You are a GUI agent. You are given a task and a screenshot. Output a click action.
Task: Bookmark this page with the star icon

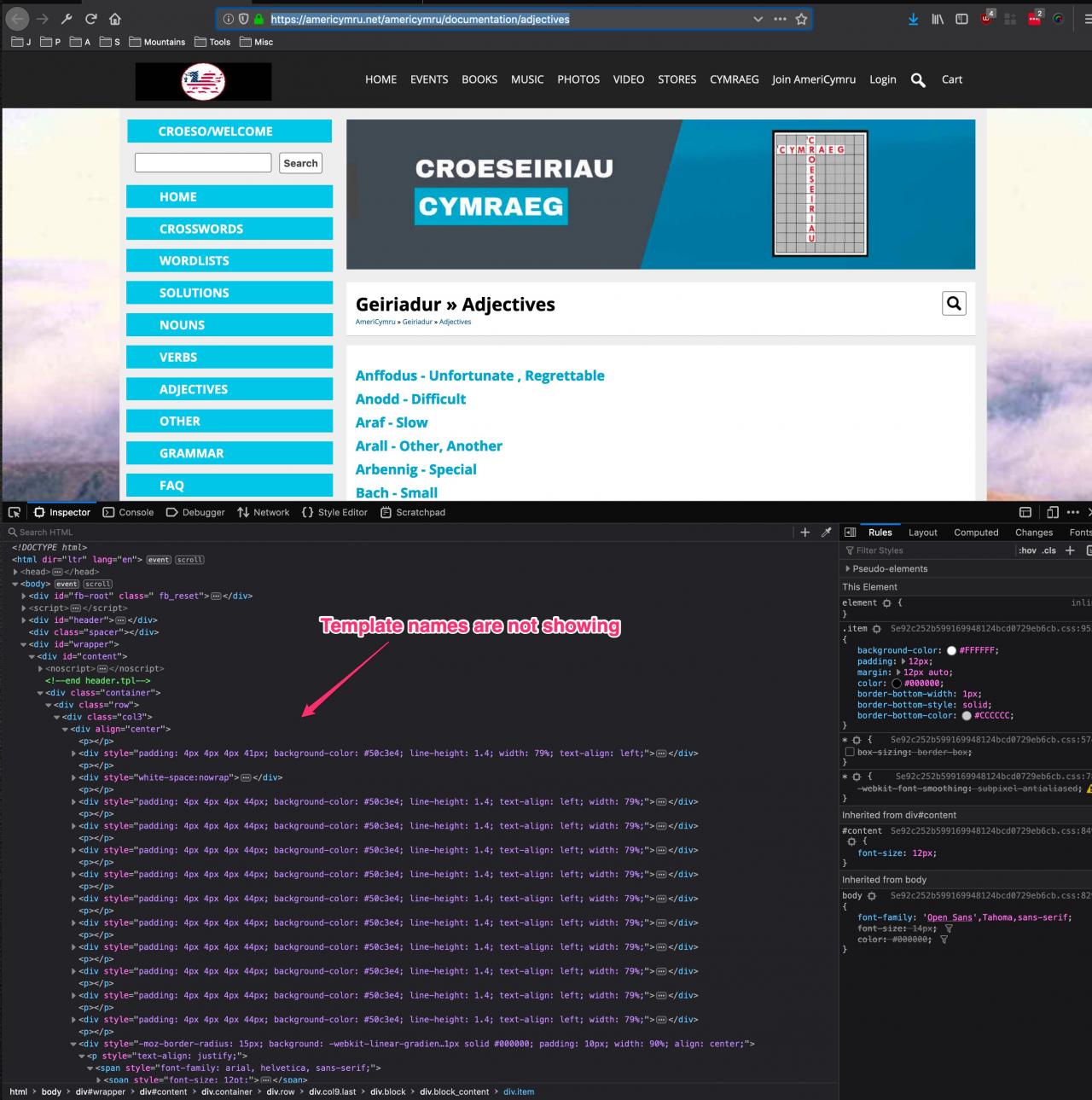pos(801,19)
